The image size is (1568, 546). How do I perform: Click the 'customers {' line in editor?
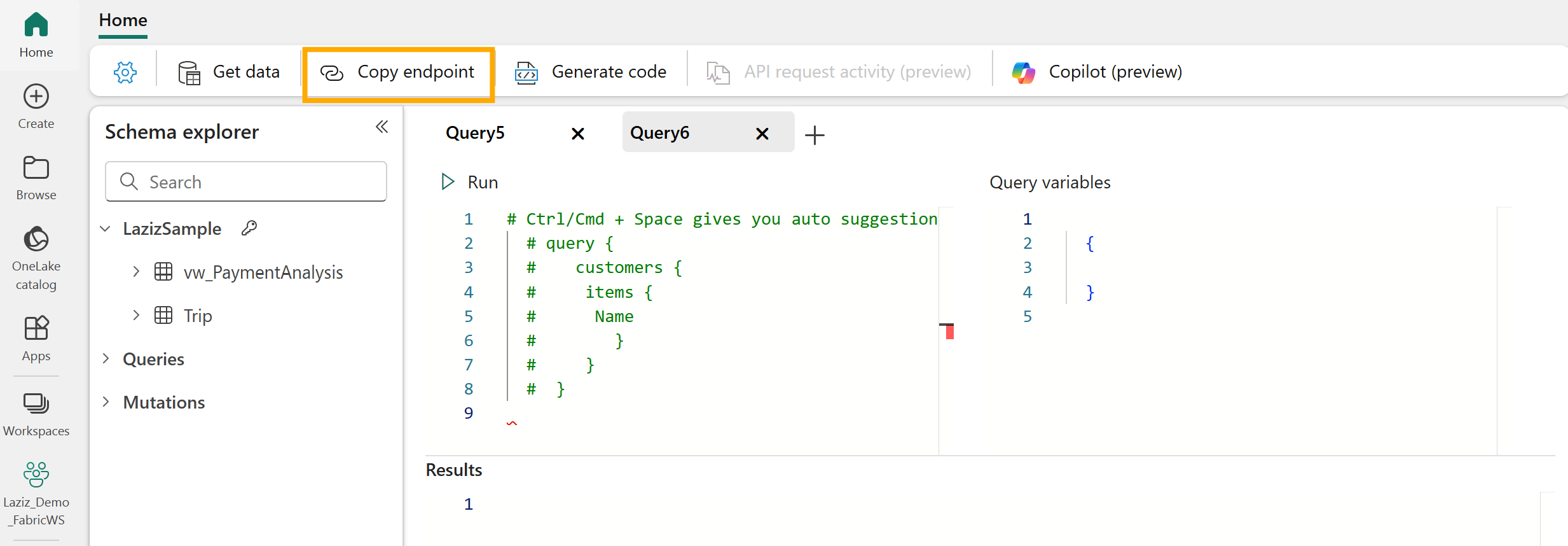tap(629, 268)
